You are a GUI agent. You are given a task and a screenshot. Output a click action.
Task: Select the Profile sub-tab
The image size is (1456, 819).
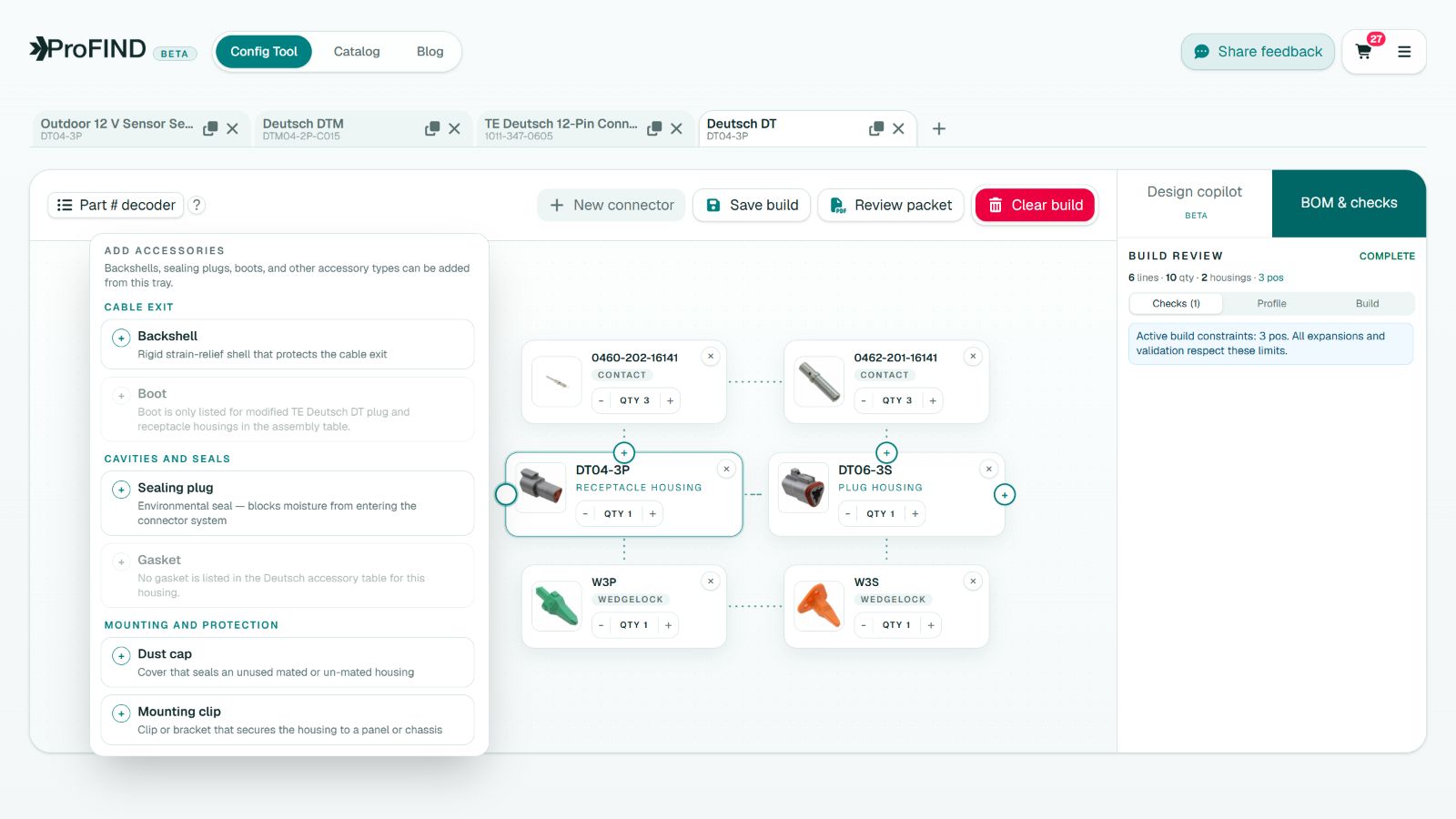[x=1271, y=304]
